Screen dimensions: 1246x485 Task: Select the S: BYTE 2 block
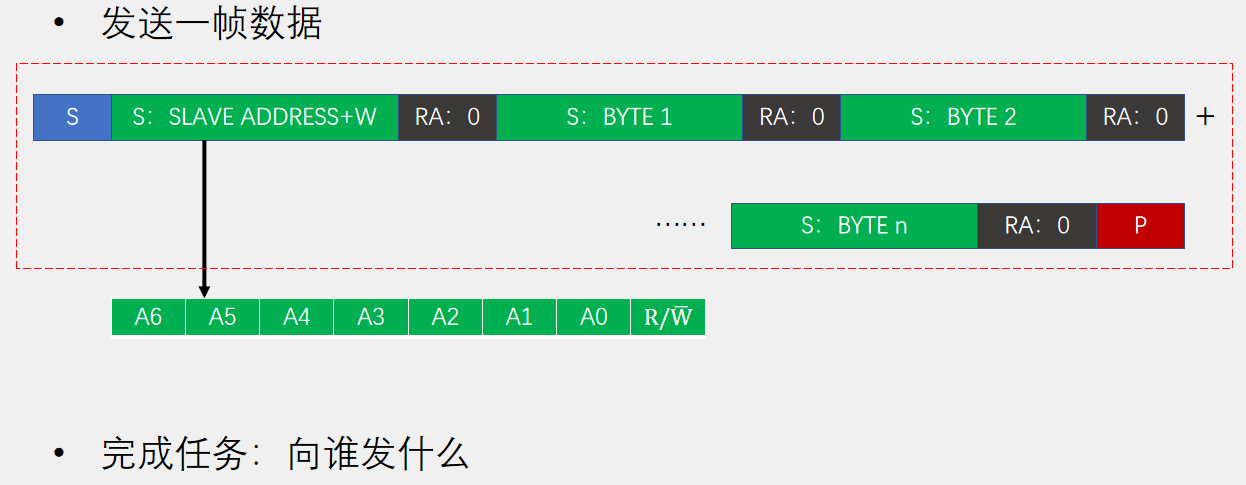tap(964, 117)
